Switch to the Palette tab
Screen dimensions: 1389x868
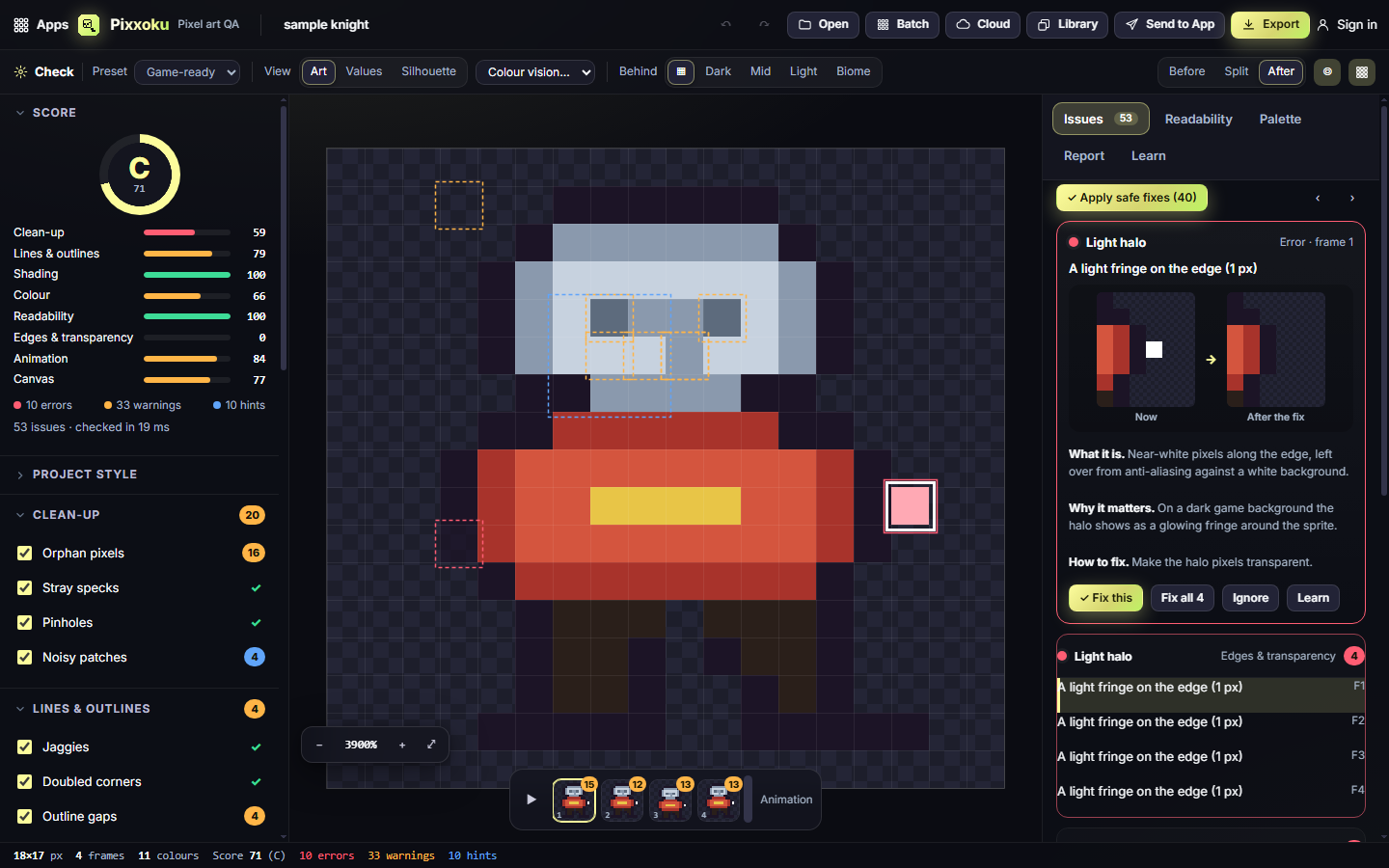[1280, 120]
